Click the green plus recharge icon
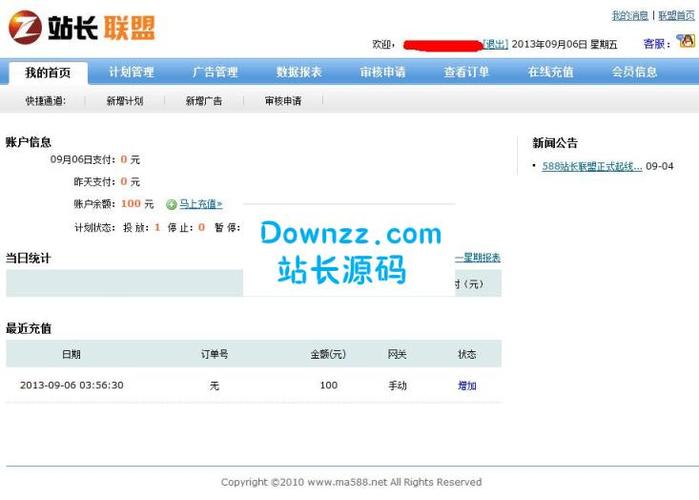Viewport: 699px width, 500px height. (x=171, y=205)
